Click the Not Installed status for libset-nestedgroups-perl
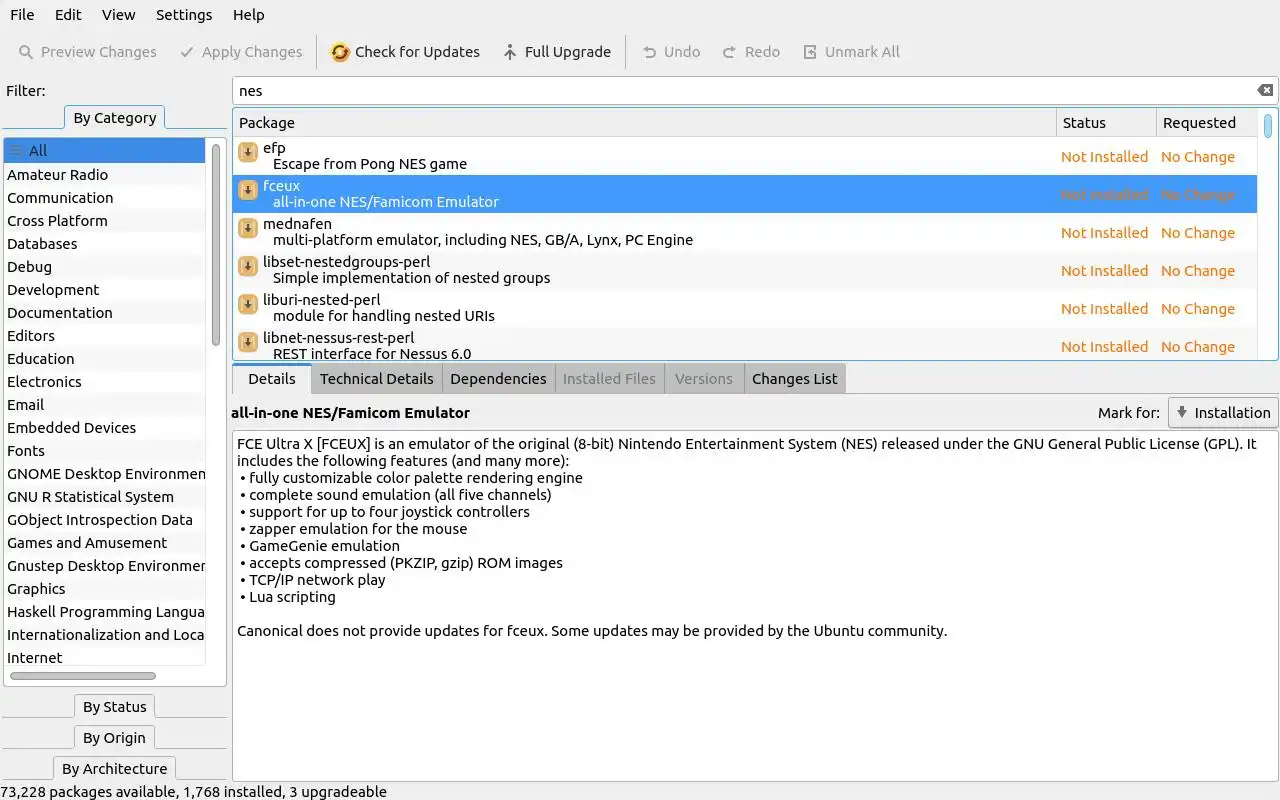 tap(1104, 271)
